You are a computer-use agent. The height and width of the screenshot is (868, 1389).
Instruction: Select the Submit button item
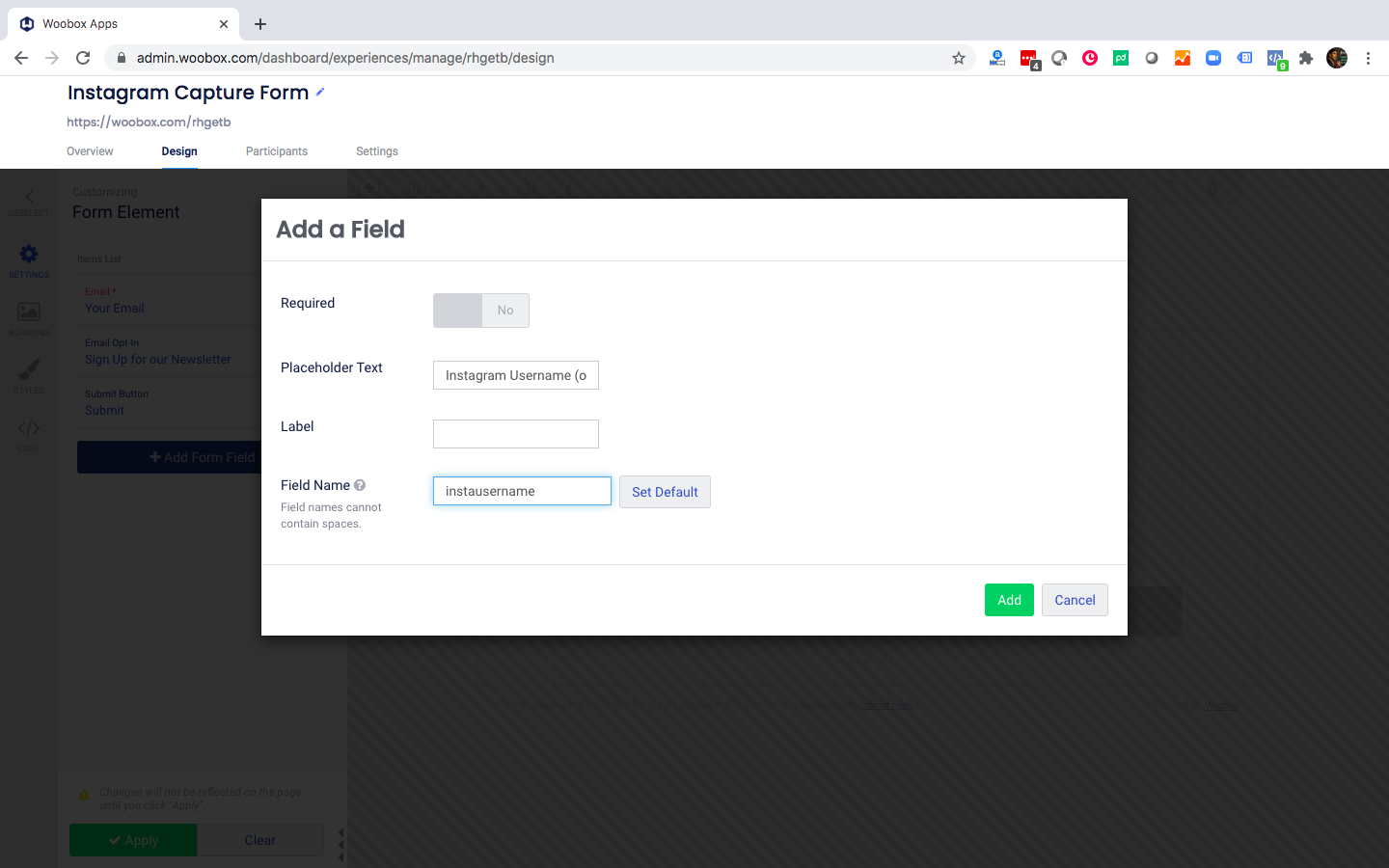point(104,411)
